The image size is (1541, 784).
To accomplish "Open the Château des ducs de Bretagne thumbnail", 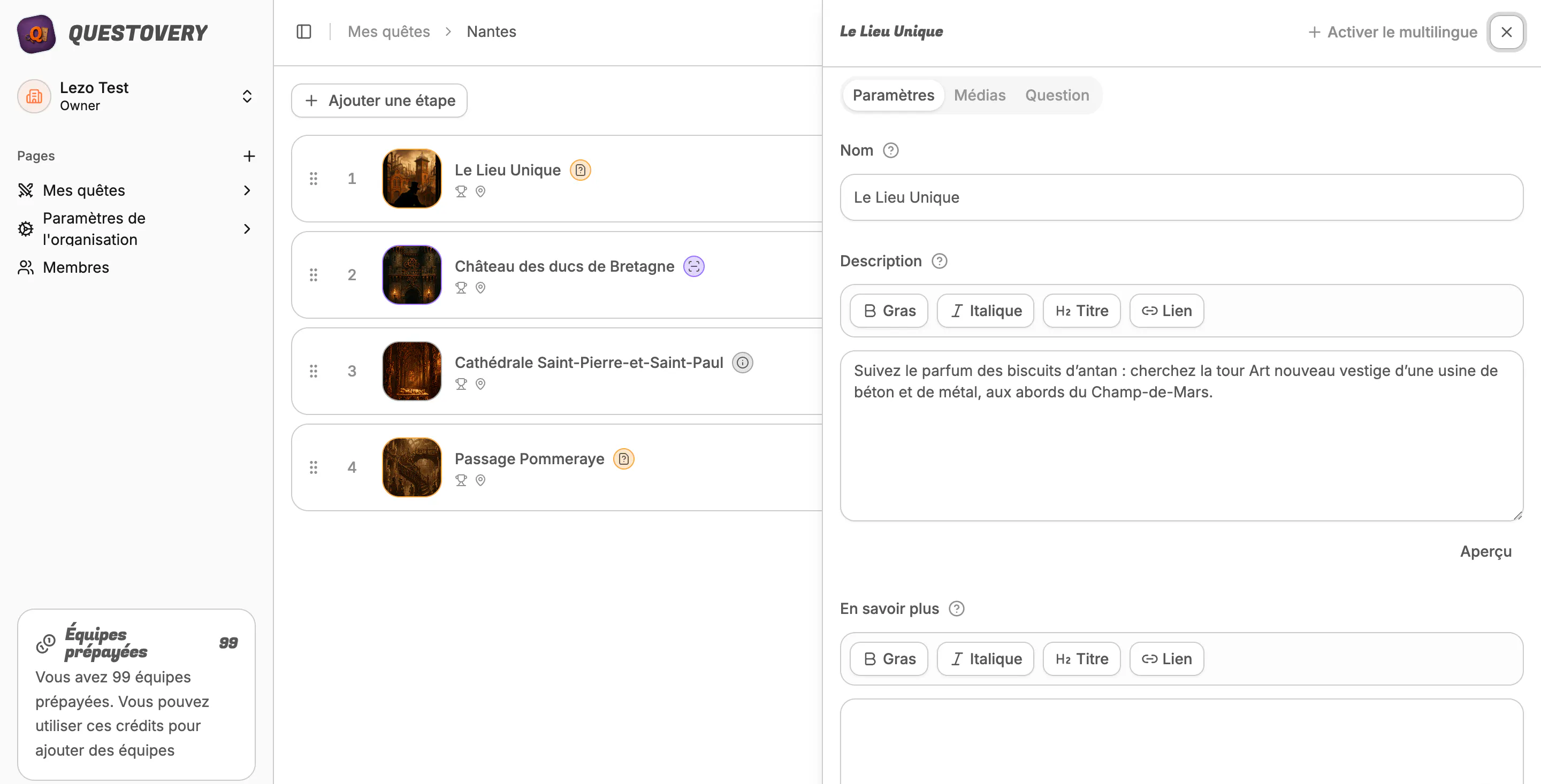I will [x=411, y=275].
